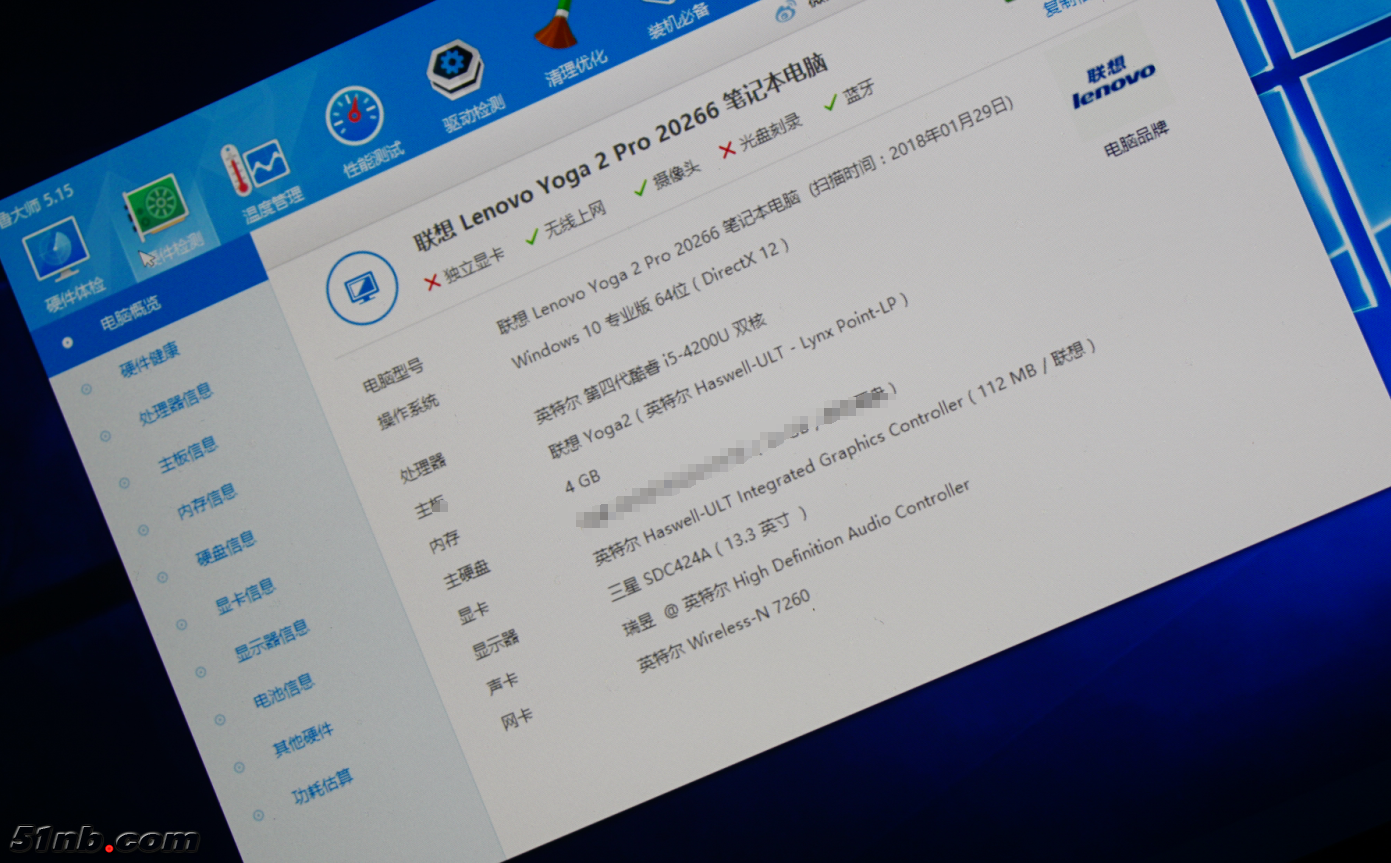Click the 网卡 row label
Screen dimensions: 1391x863
pyautogui.click(x=517, y=719)
